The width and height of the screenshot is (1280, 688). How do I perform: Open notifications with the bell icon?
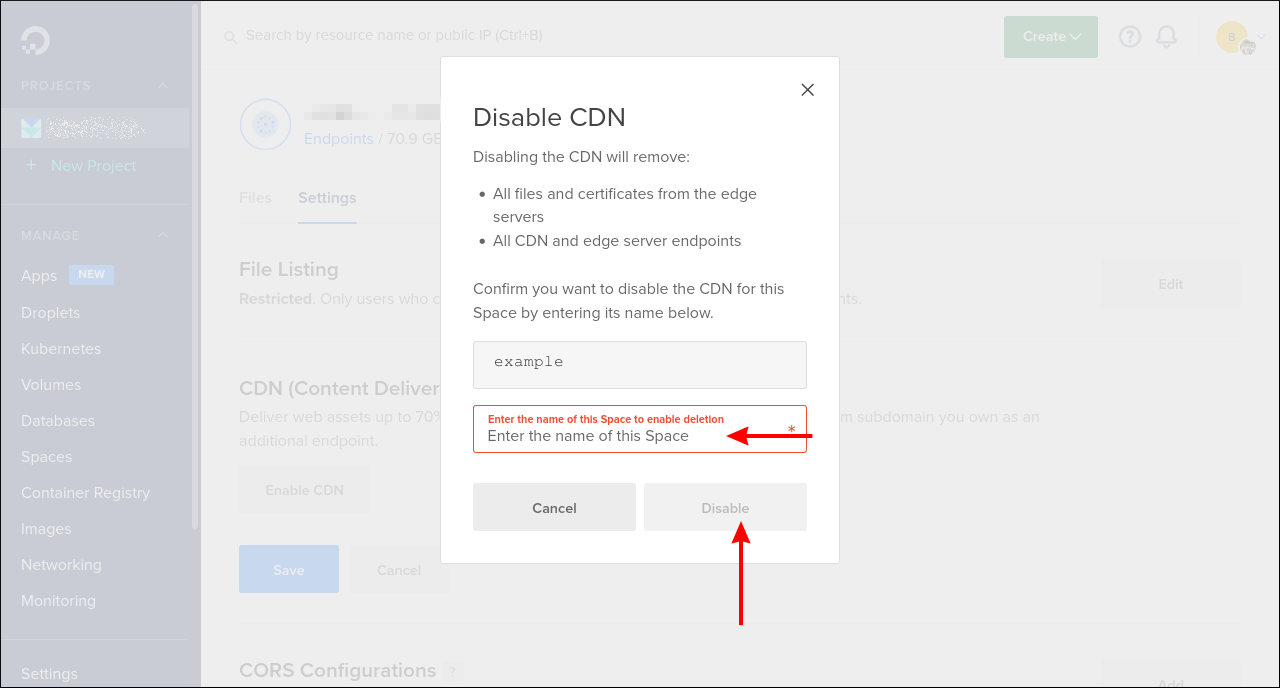click(1165, 36)
